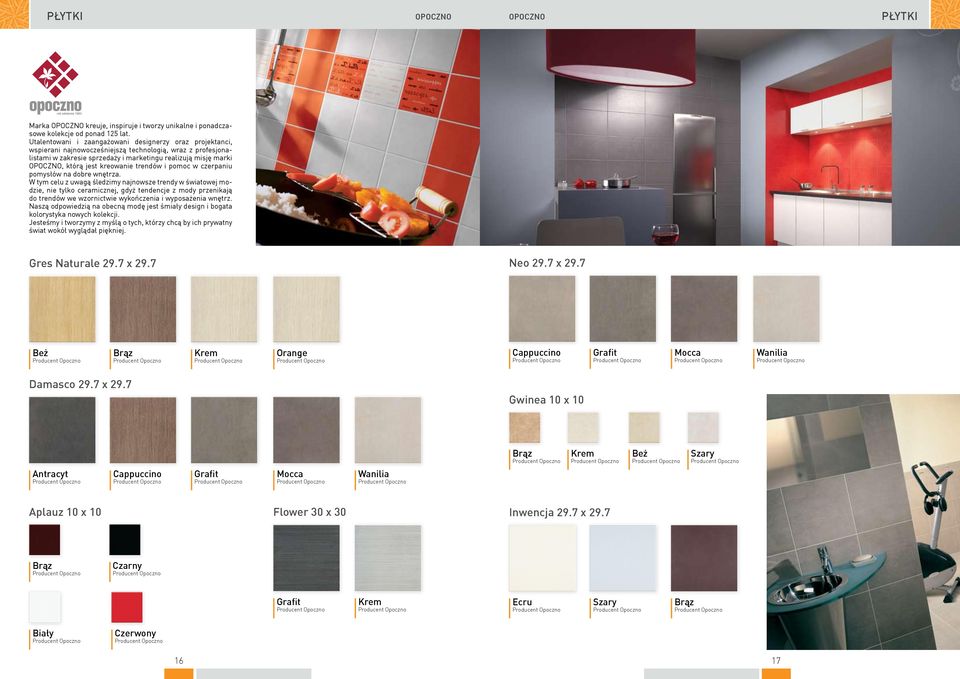The width and height of the screenshot is (960, 679).
Task: Click the Opoczno diamond logo
Action: 55,75
